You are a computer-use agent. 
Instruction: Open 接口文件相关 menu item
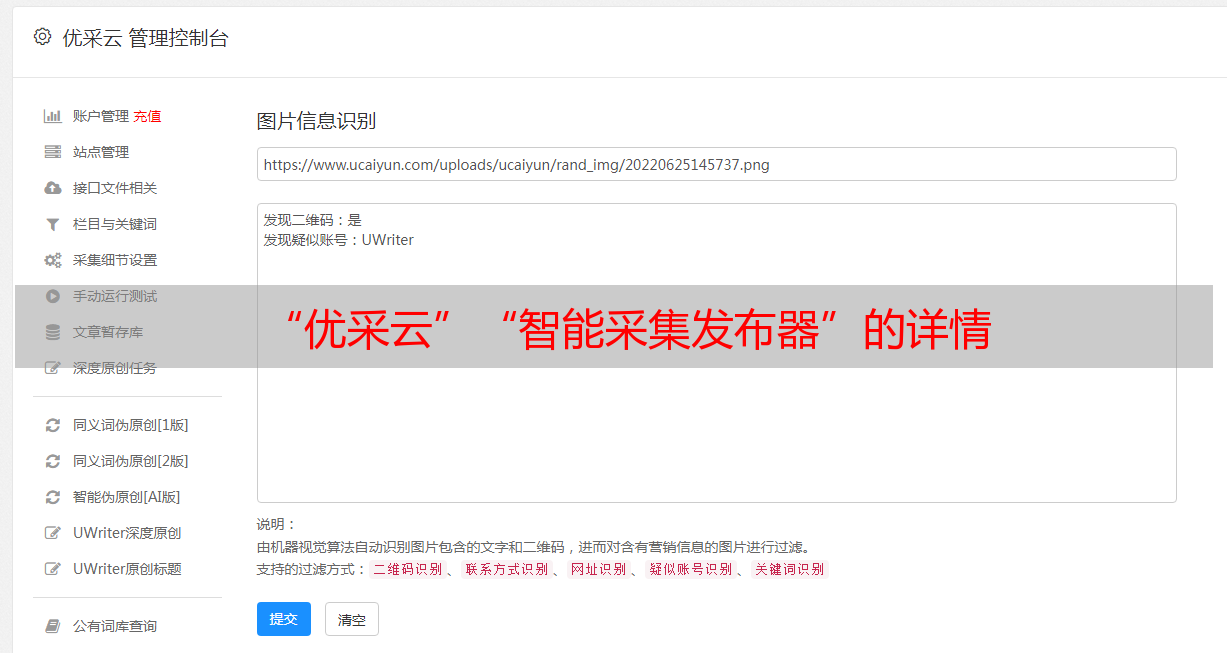(x=115, y=188)
